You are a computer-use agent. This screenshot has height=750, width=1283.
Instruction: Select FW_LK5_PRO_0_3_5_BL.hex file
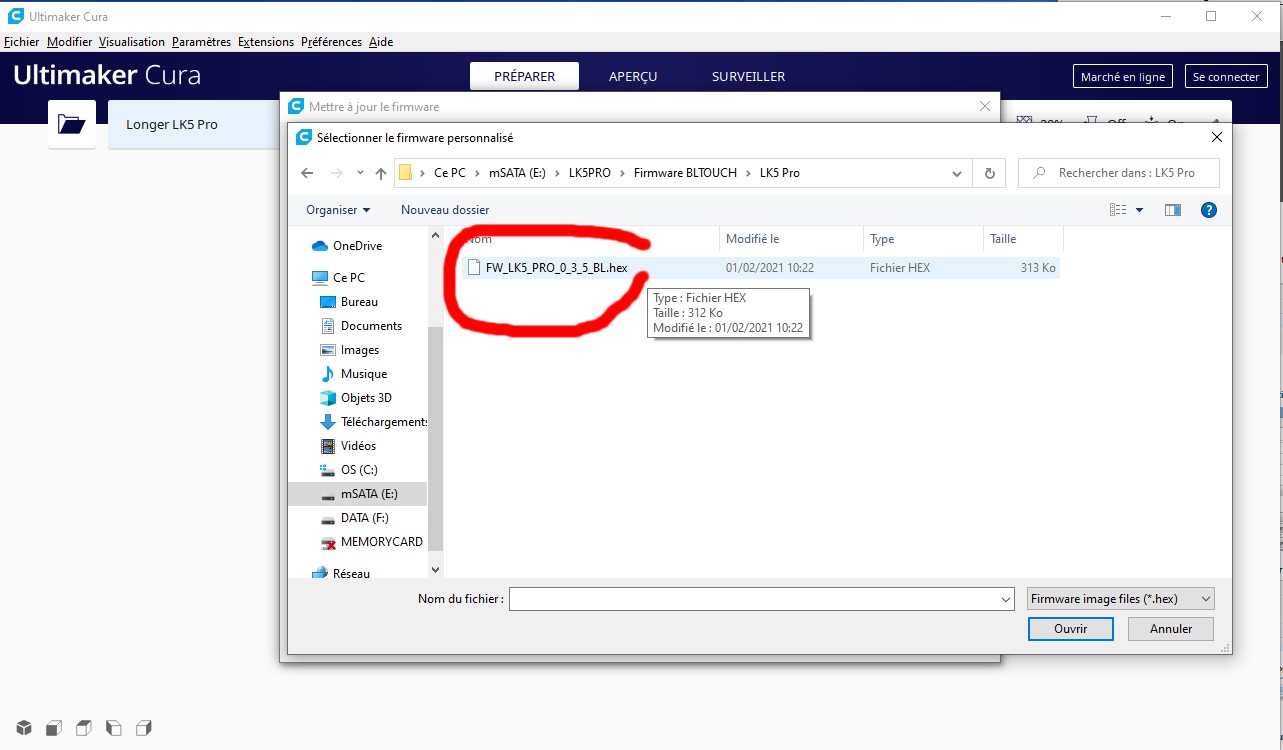(x=556, y=268)
